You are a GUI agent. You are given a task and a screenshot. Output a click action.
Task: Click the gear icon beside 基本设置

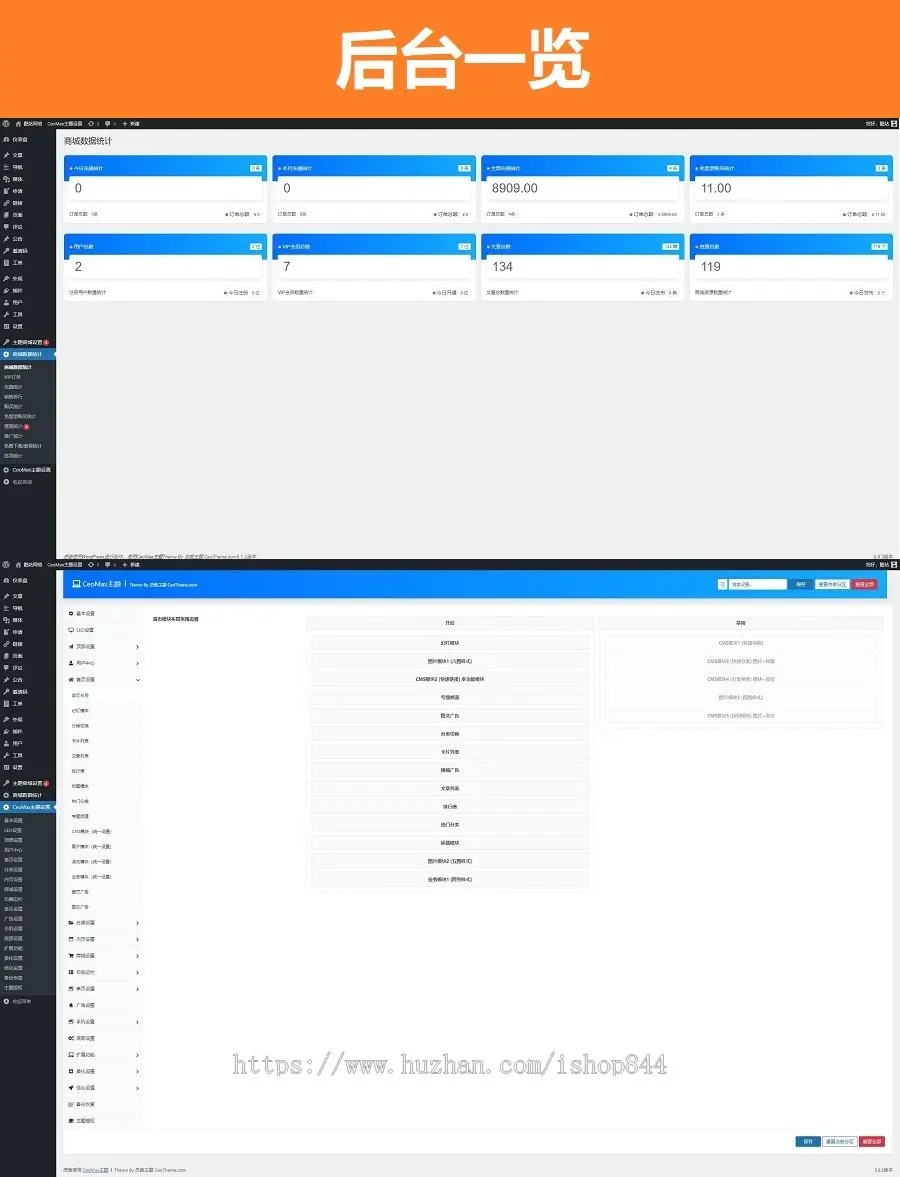(x=71, y=613)
